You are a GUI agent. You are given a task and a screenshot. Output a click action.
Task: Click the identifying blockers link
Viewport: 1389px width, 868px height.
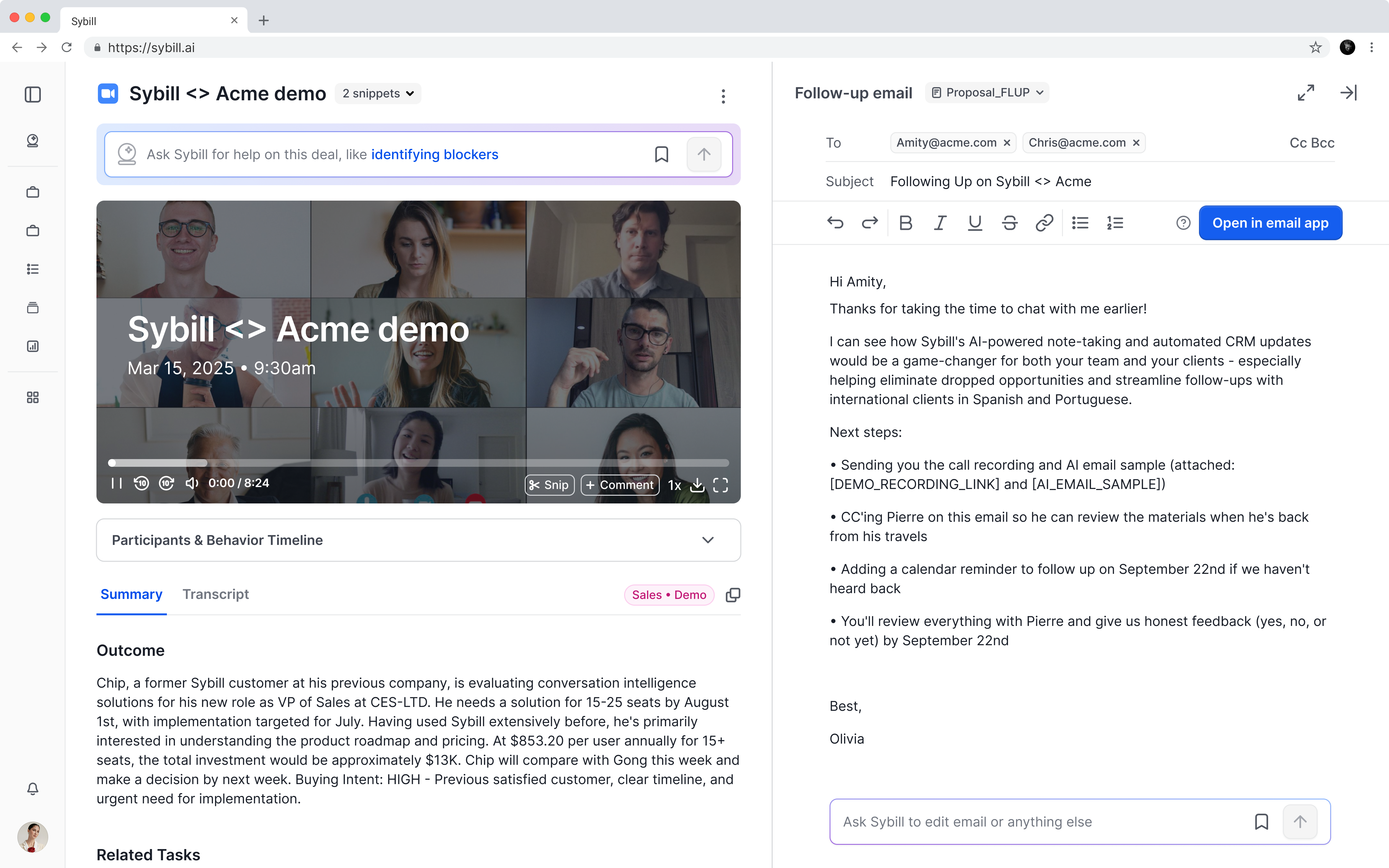coord(434,154)
